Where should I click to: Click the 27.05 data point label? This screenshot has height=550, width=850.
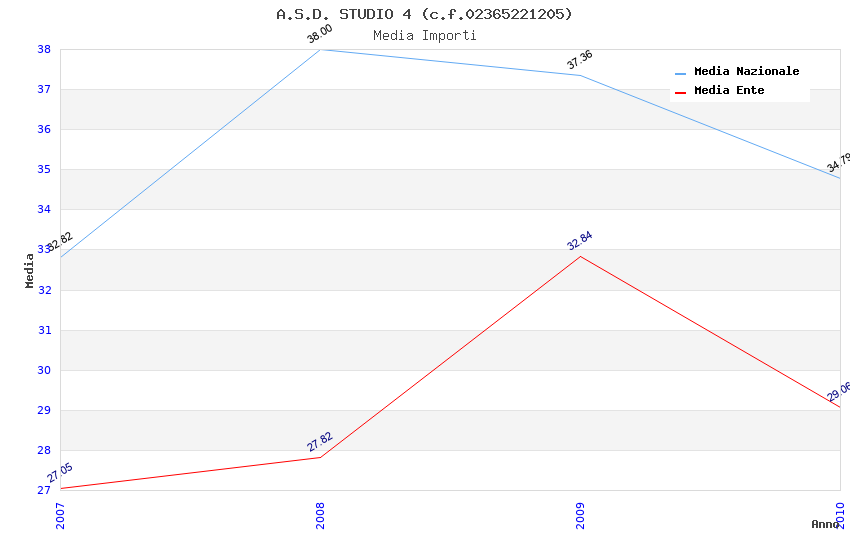60,473
